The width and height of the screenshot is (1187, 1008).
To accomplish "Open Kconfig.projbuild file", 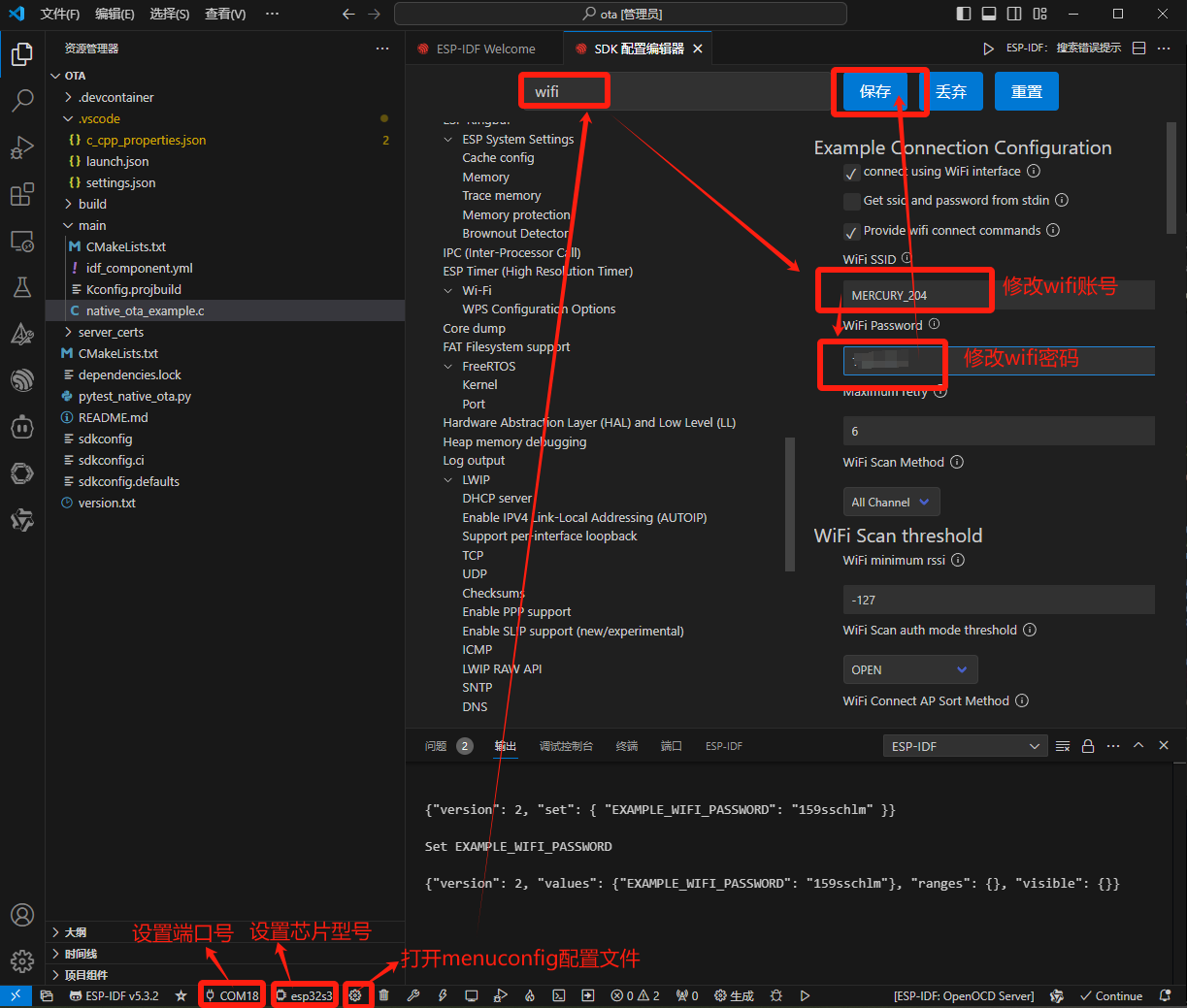I will coord(133,289).
